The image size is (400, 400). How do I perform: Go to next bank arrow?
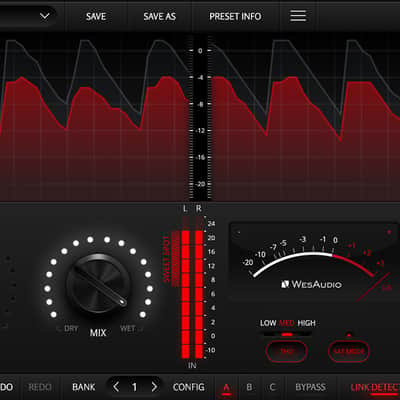(154, 387)
